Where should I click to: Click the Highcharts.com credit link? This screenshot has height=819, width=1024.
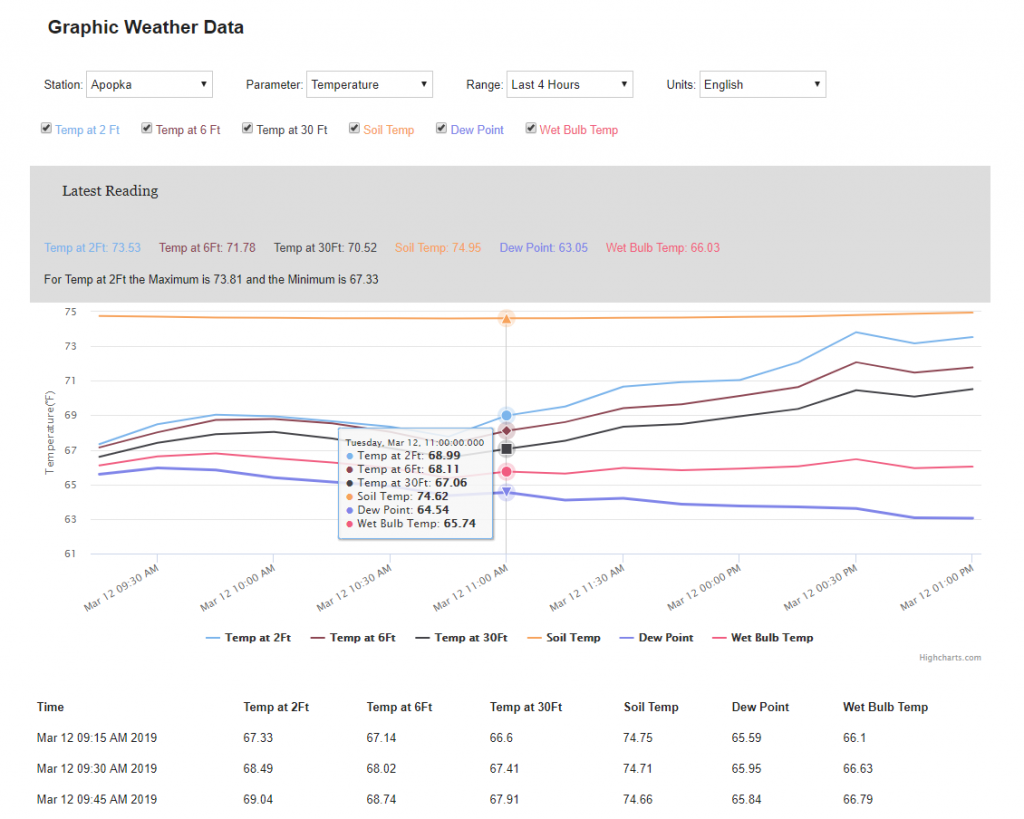pyautogui.click(x=950, y=658)
